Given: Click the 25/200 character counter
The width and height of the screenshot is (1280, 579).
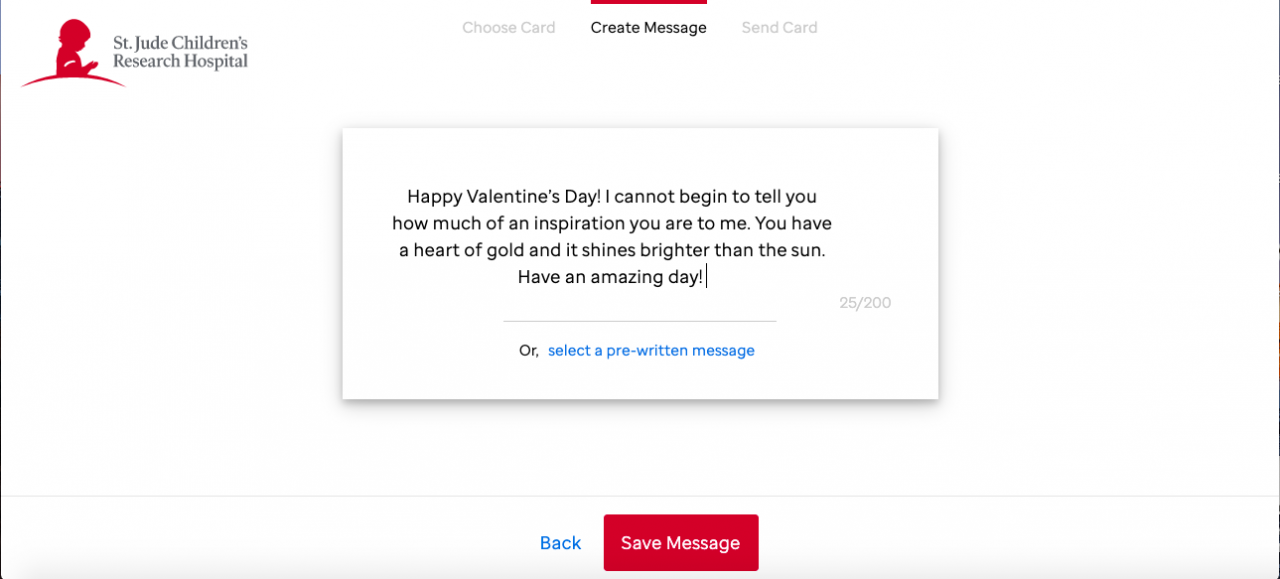Looking at the screenshot, I should point(865,303).
